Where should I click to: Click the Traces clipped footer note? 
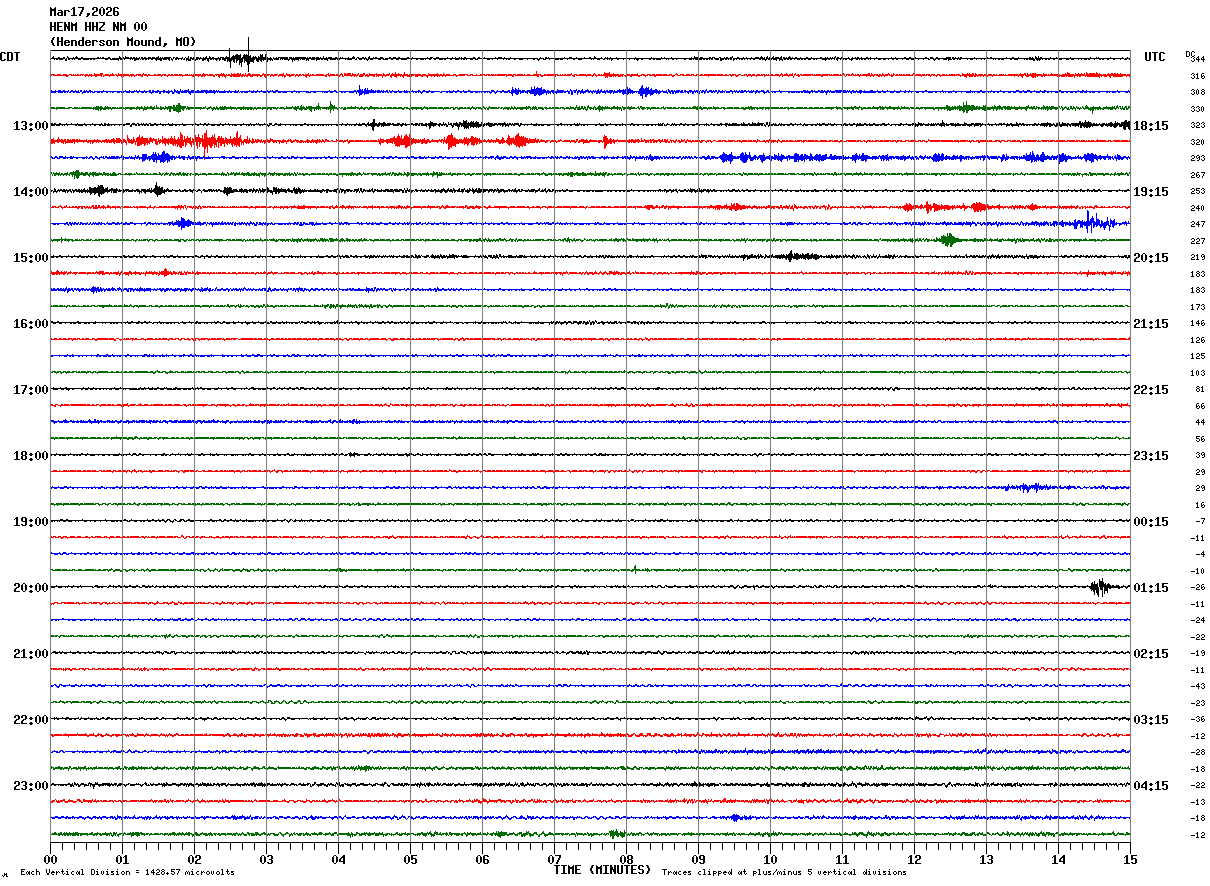click(x=784, y=872)
